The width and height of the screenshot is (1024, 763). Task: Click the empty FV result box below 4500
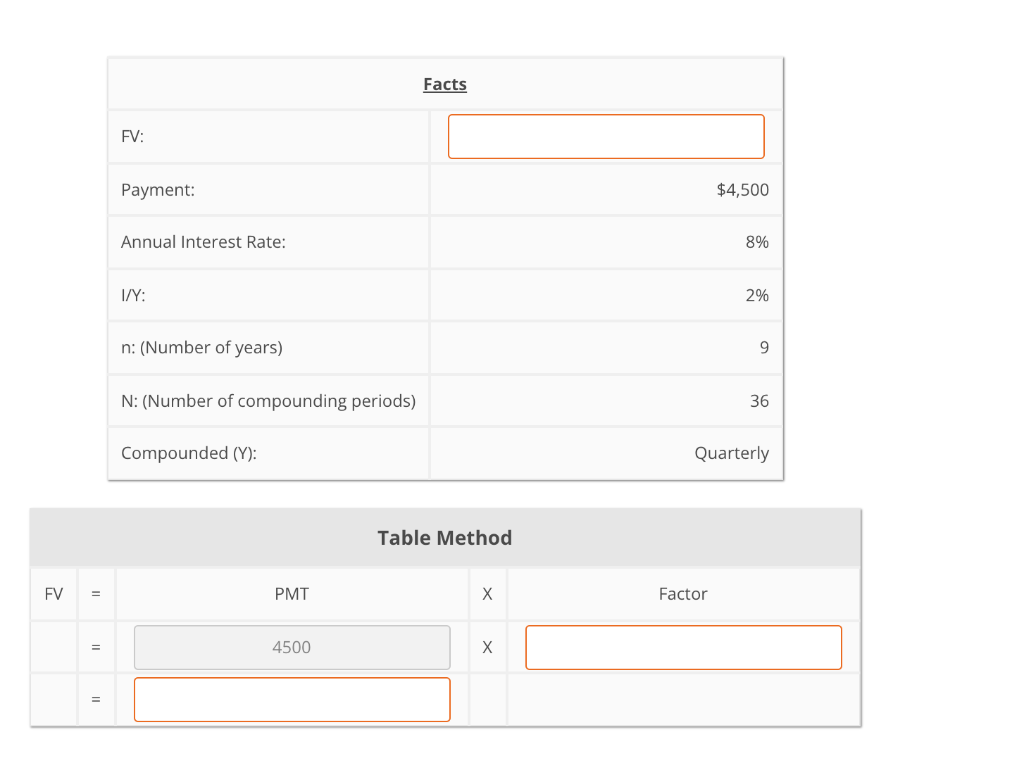click(x=291, y=699)
